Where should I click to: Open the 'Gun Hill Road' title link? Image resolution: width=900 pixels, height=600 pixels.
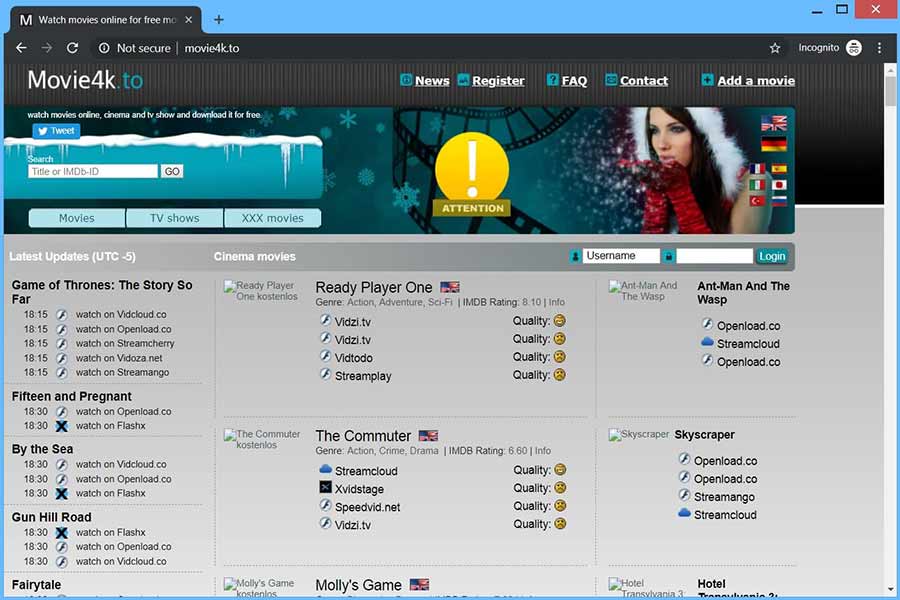pos(52,517)
